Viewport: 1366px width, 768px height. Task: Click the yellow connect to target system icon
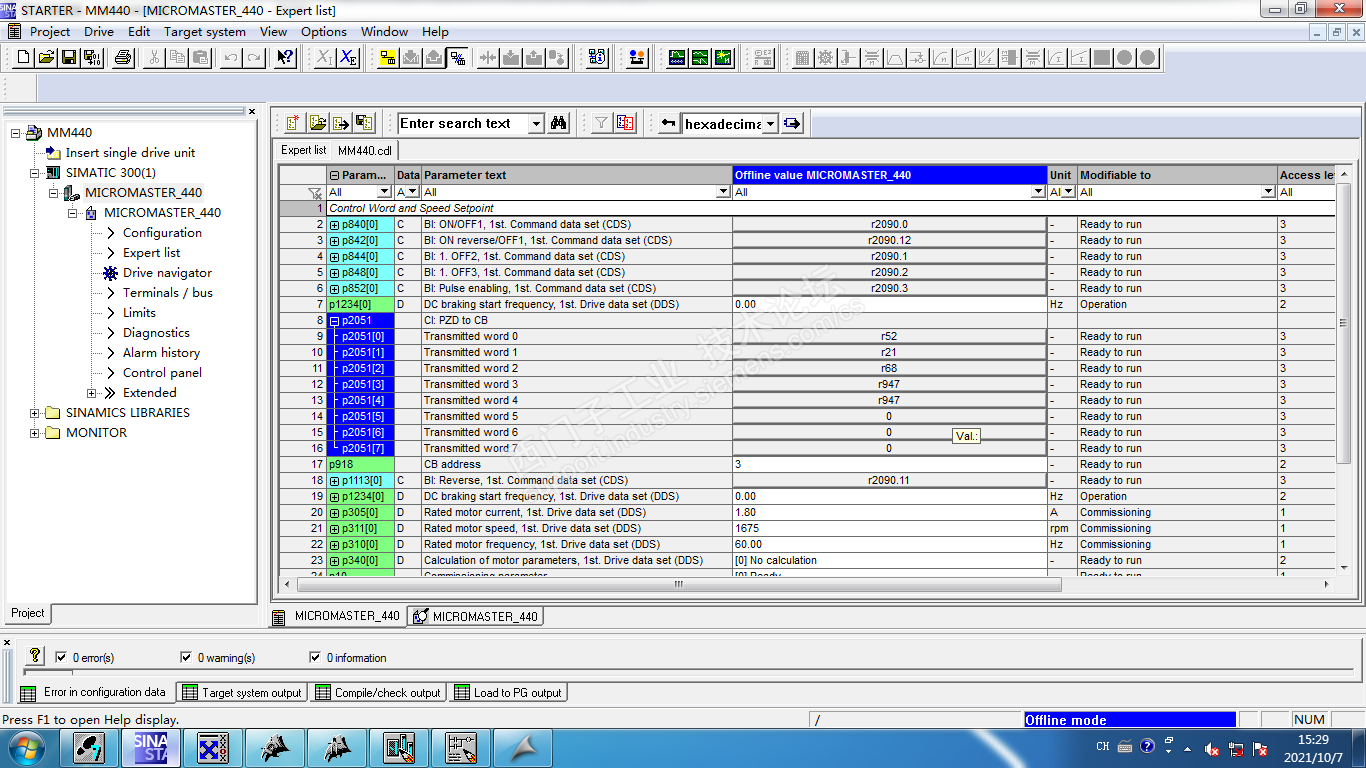coord(388,58)
